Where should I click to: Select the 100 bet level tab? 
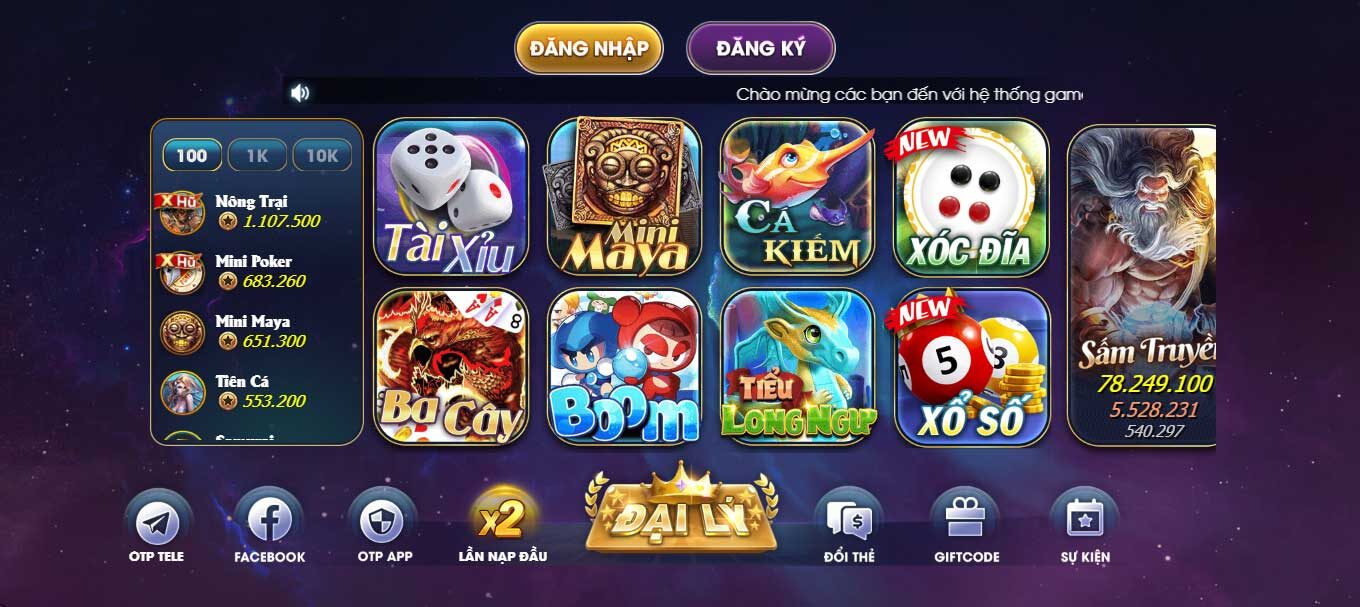coord(192,155)
